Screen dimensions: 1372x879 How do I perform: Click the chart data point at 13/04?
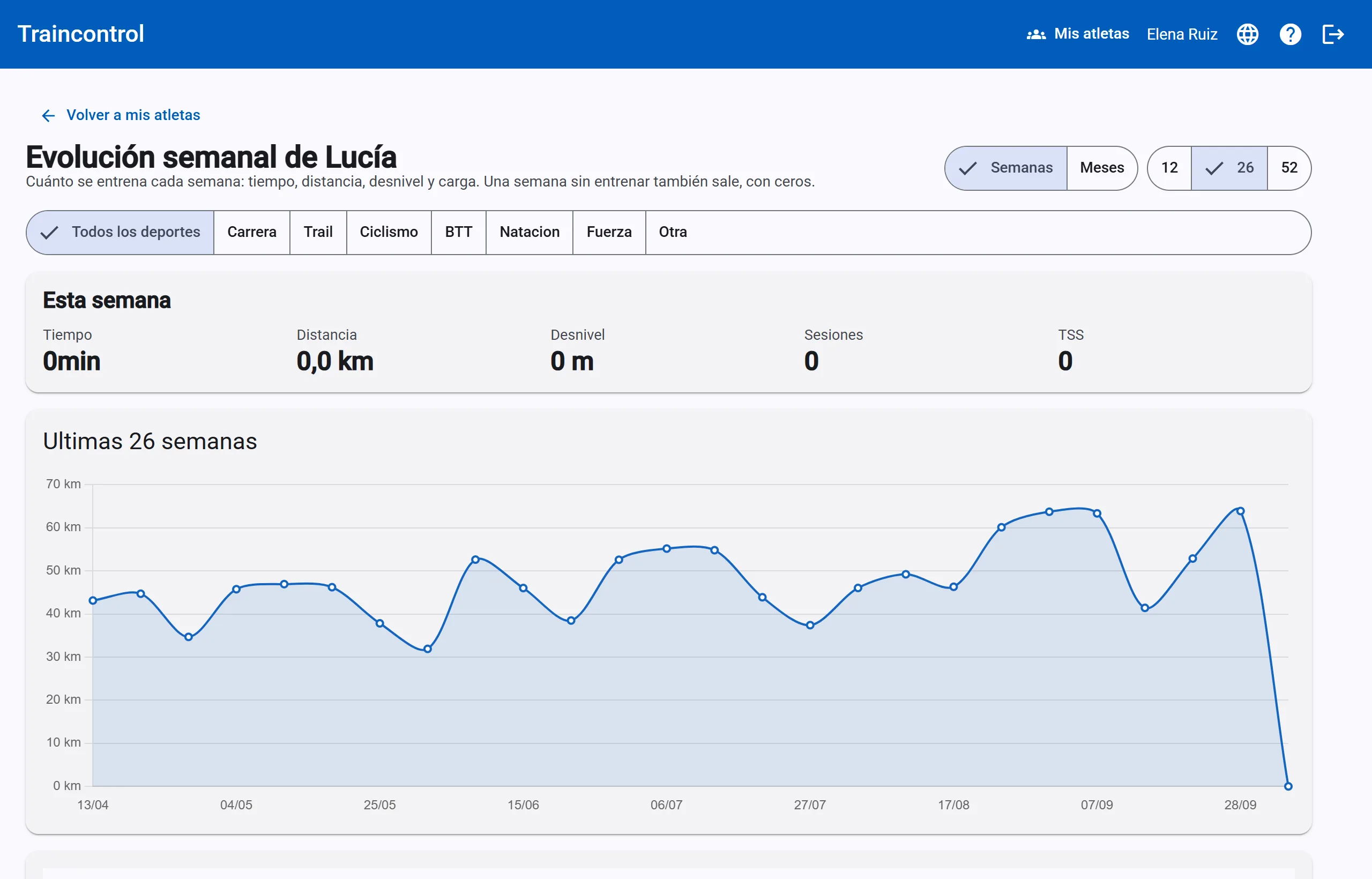[x=93, y=600]
